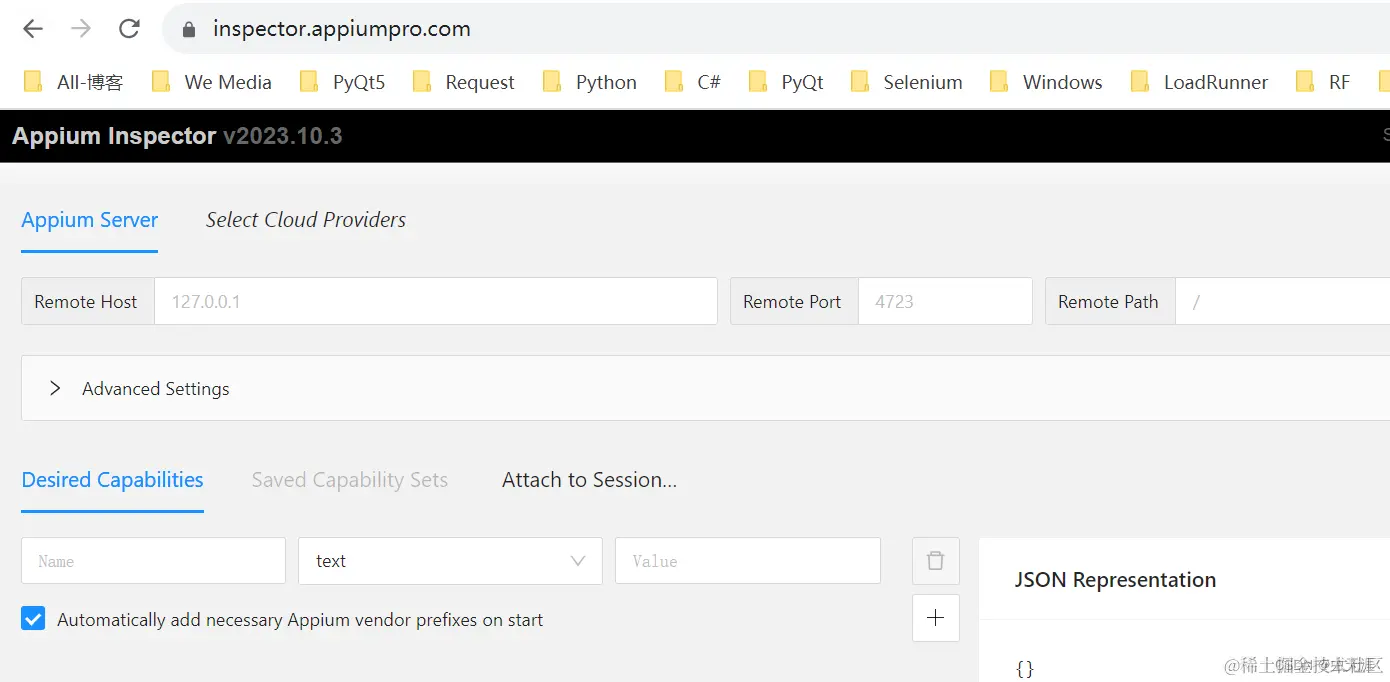
Task: Click the capability Name input field
Action: pyautogui.click(x=153, y=561)
